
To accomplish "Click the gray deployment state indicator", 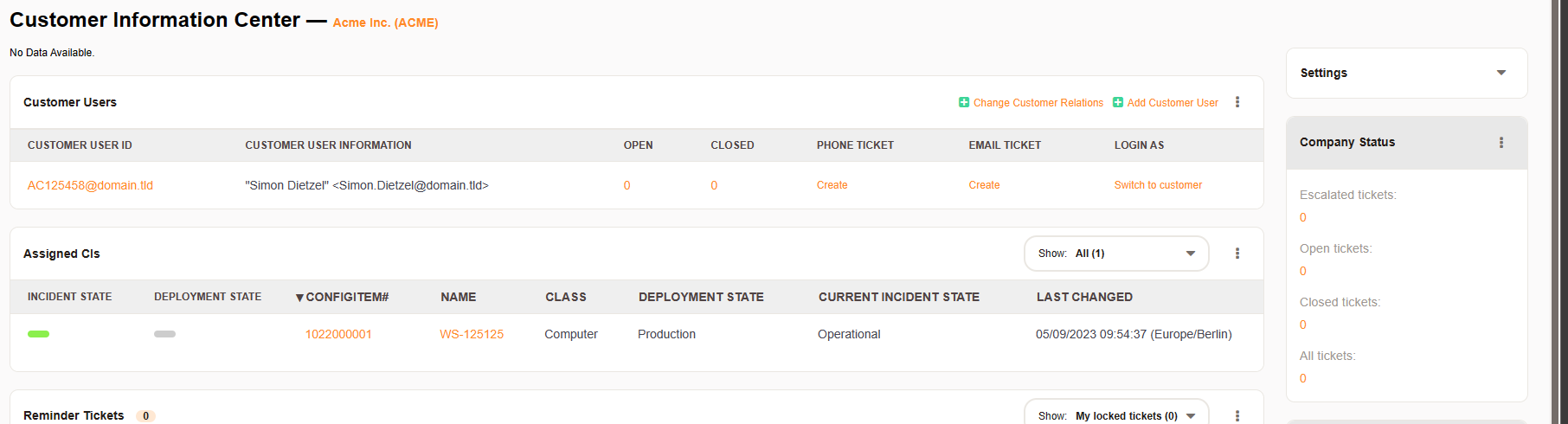I will tap(164, 334).
